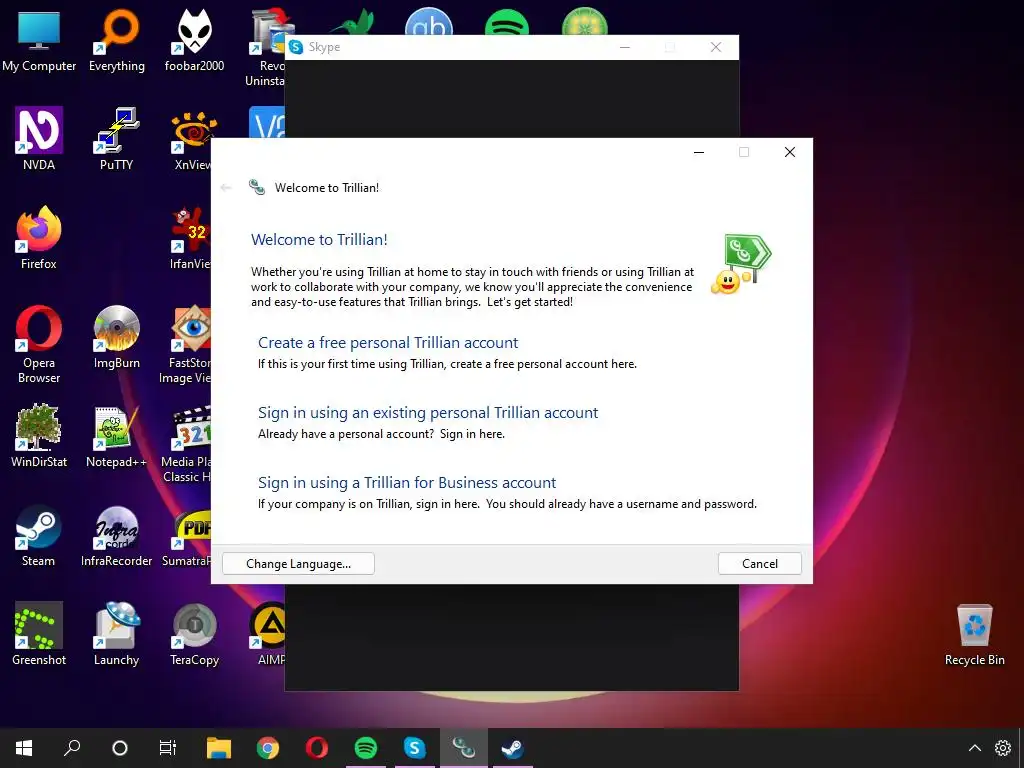Click the Steam taskbar icon
Screen dimensions: 1024x768
click(x=513, y=748)
